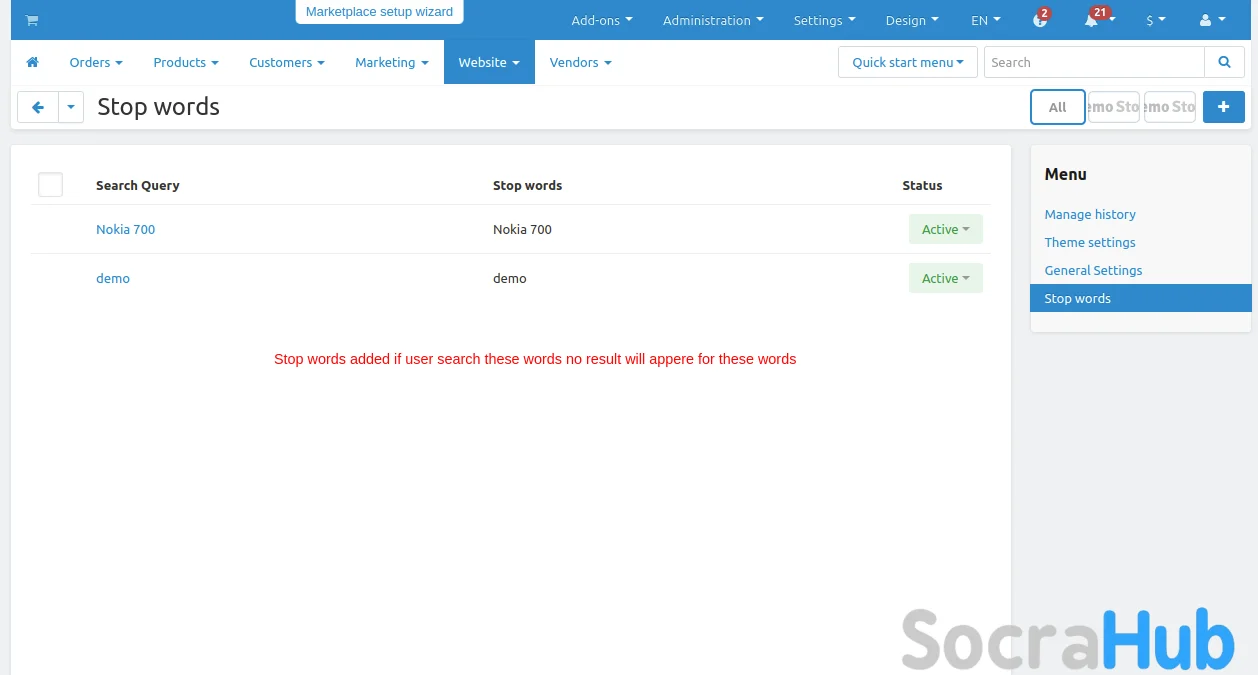Open the caret dropdown beside the back arrow
The image size is (1258, 675).
(x=71, y=107)
